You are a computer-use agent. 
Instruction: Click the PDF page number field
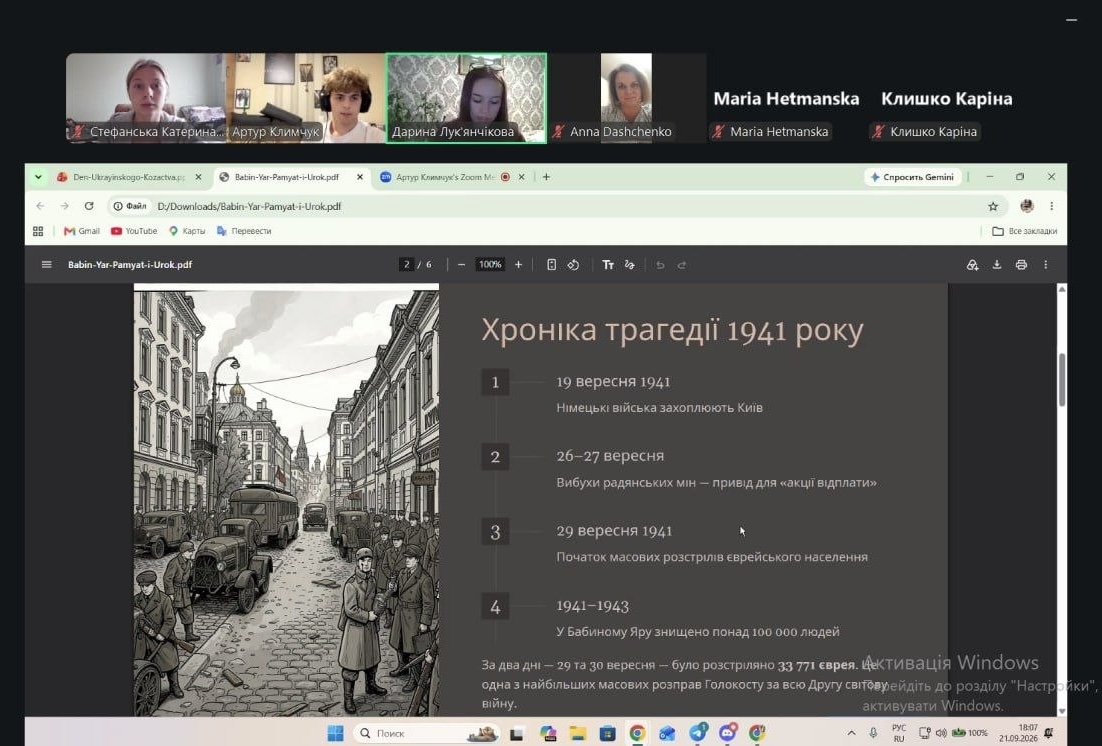(406, 264)
